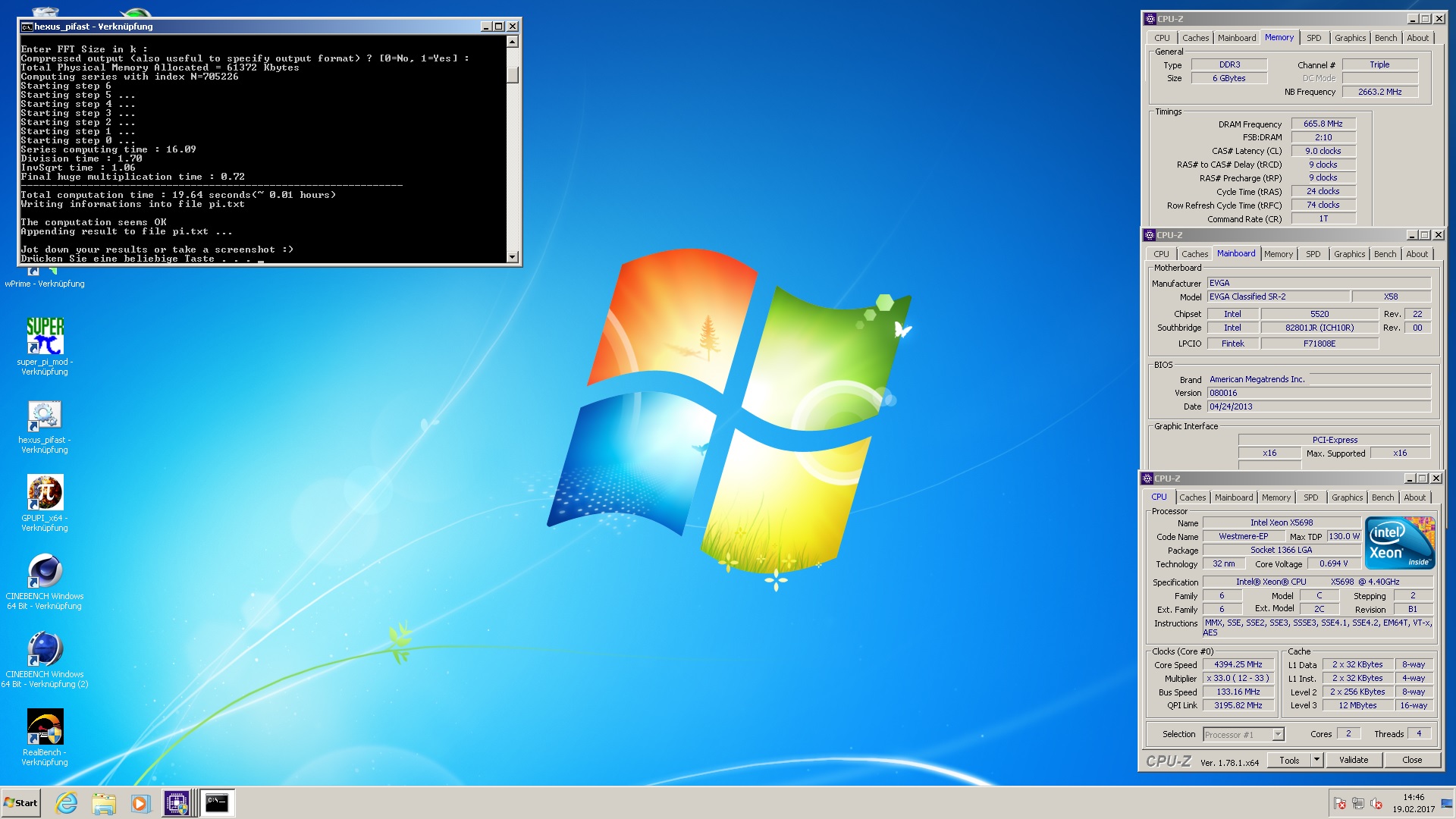Click the Core Voltage value 0.694 V

pyautogui.click(x=1334, y=563)
